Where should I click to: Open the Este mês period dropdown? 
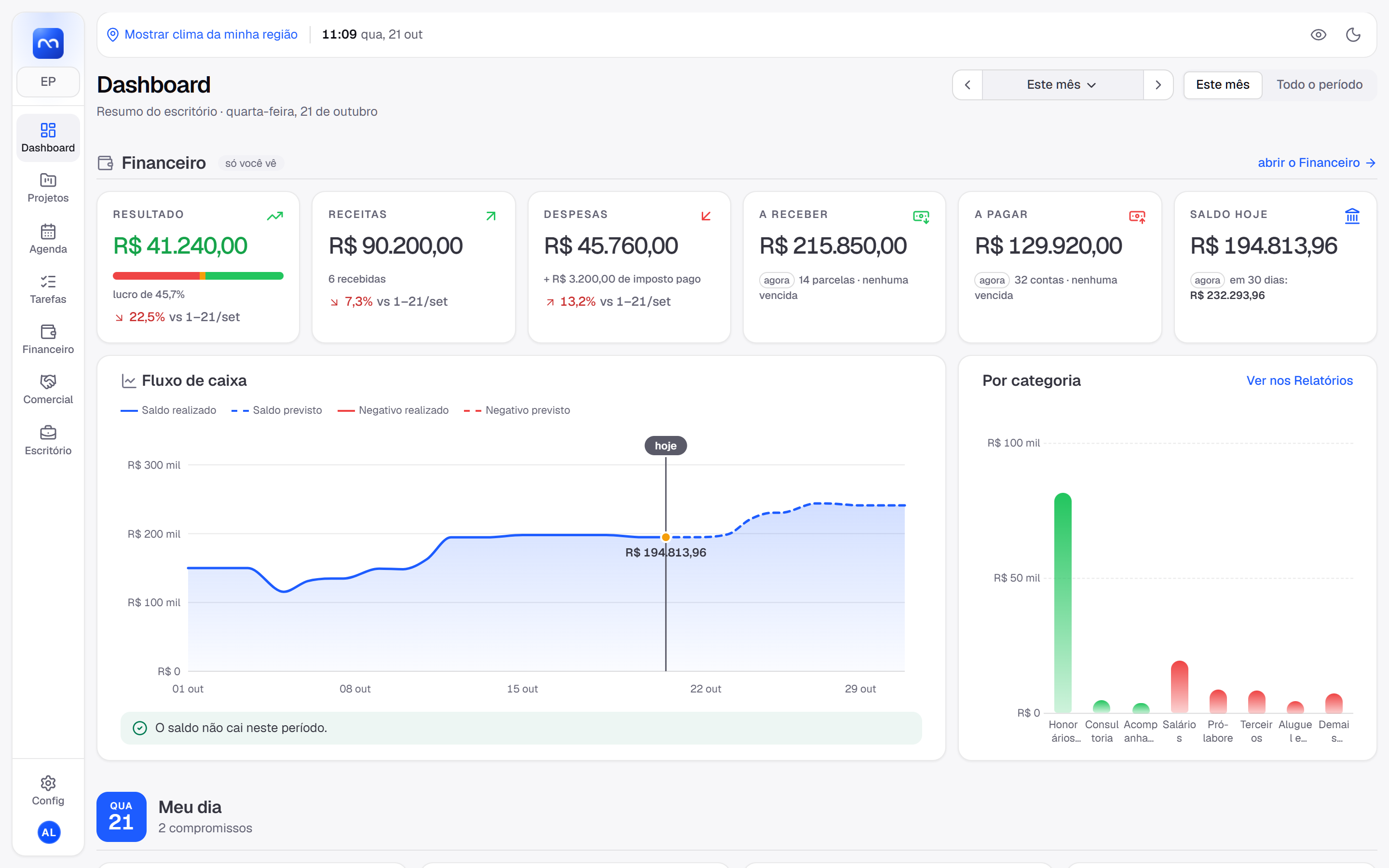1062,85
